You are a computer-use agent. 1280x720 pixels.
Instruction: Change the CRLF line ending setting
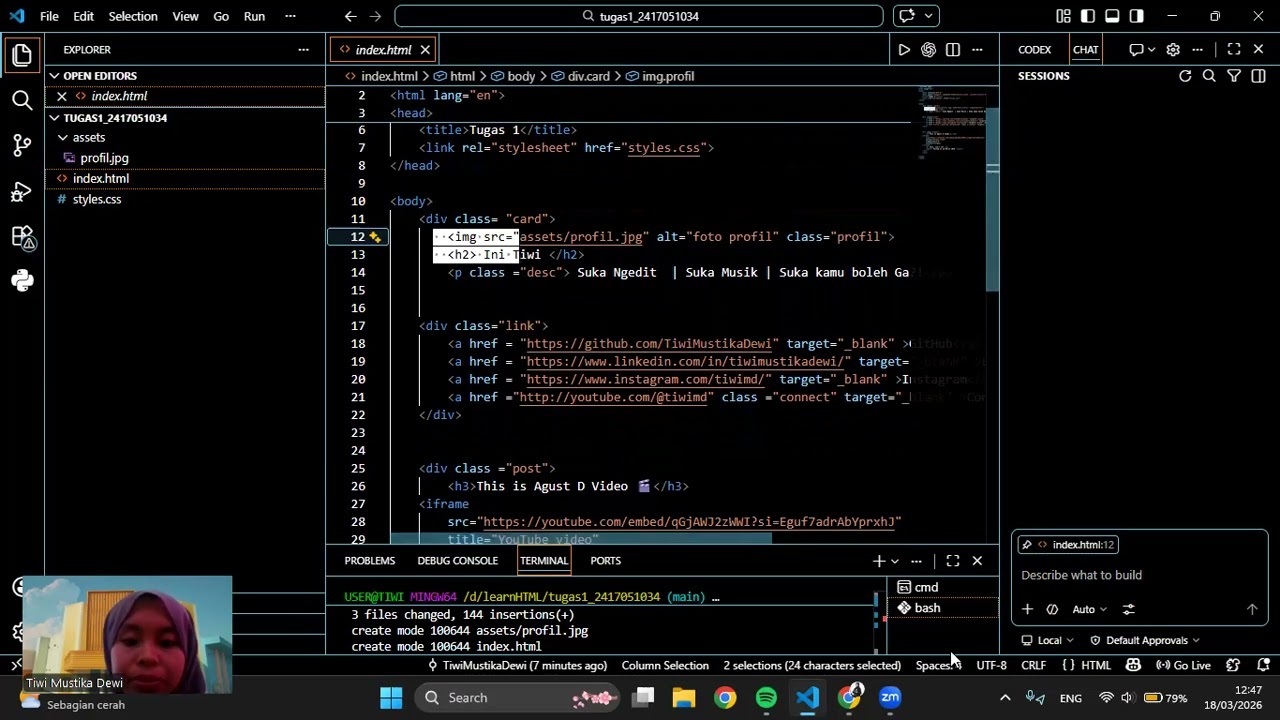tap(1034, 665)
